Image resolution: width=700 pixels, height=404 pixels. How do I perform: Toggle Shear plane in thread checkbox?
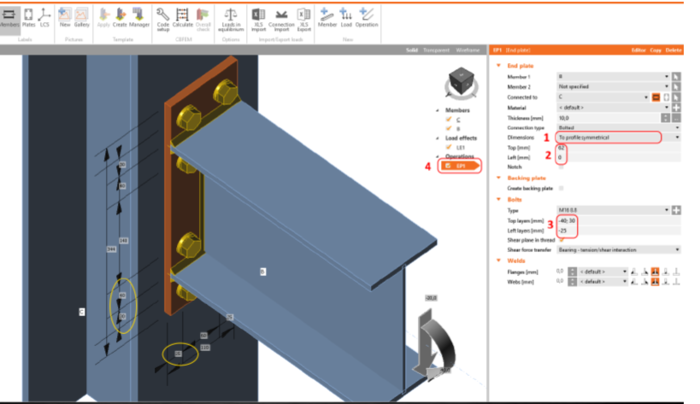coord(561,240)
